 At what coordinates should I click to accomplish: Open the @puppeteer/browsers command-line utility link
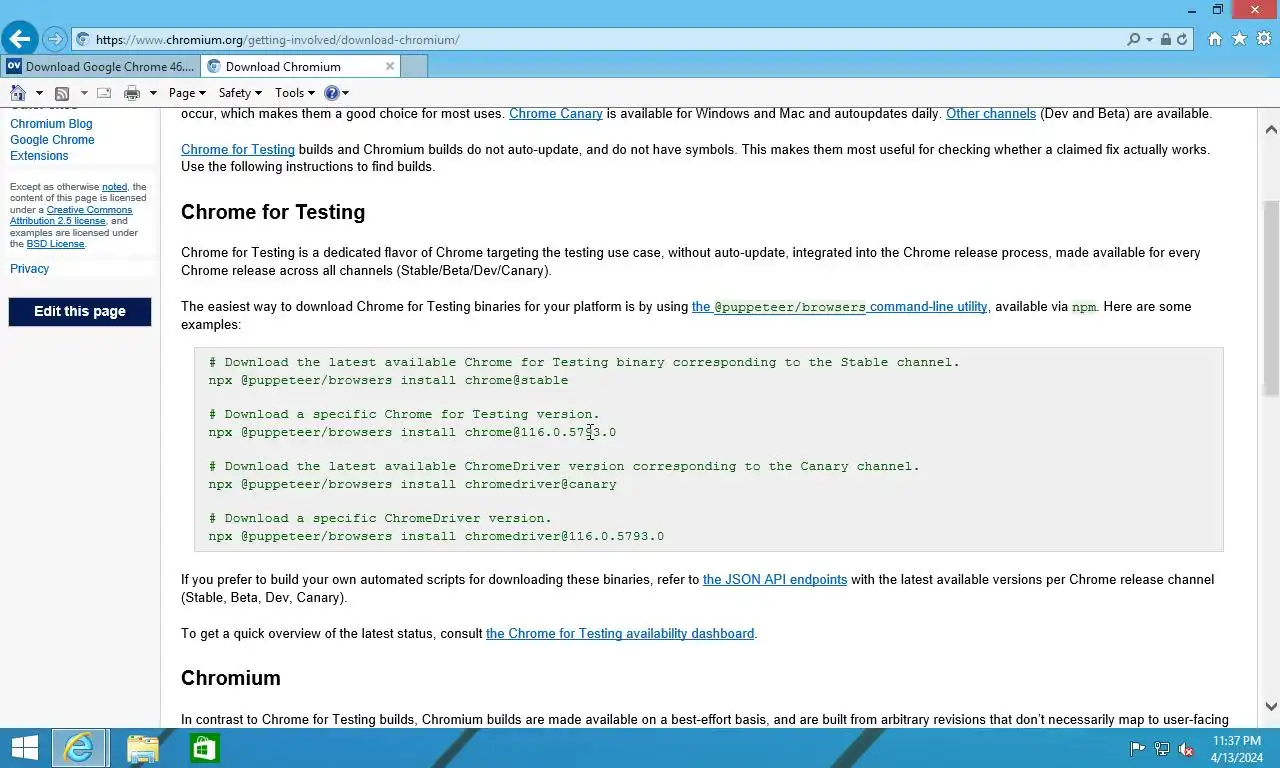tap(839, 307)
